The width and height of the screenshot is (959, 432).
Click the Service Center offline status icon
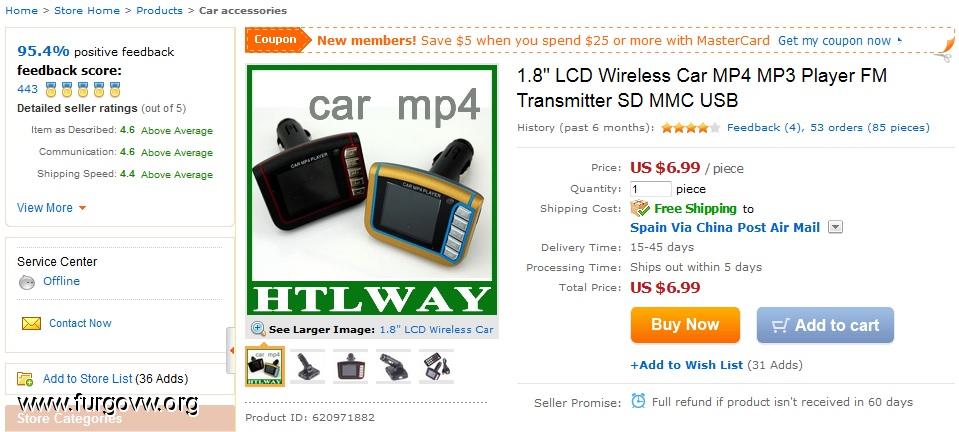click(27, 282)
